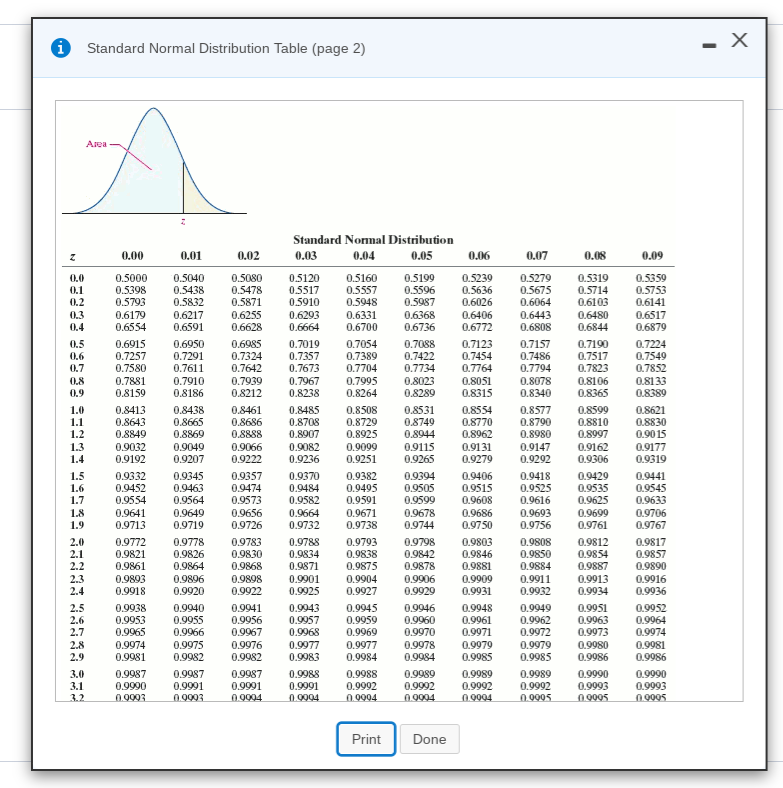Click the value 0.9901
Screen dimensions: 783x788
(304, 579)
